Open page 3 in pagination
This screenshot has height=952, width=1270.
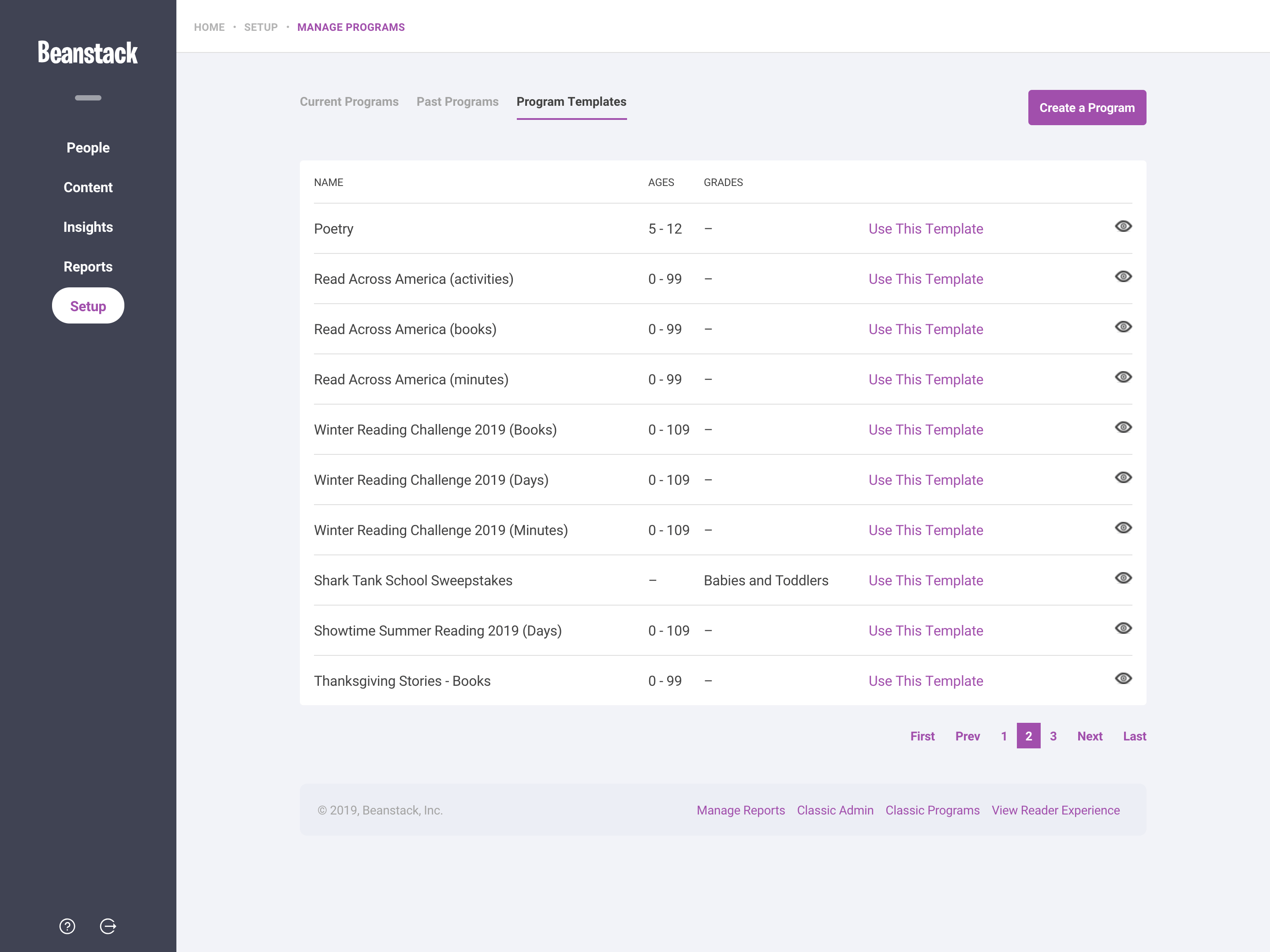click(x=1053, y=736)
